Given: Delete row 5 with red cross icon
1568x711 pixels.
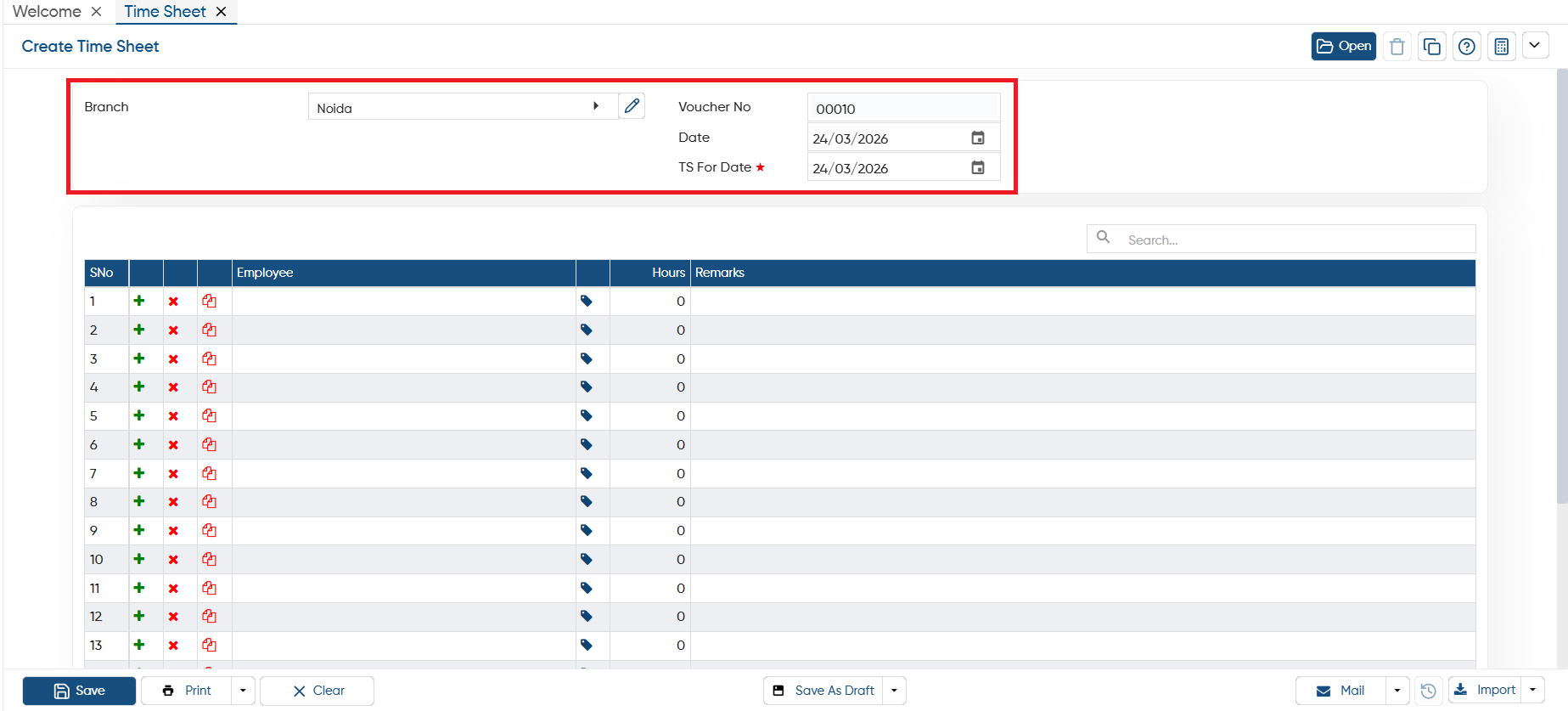Looking at the screenshot, I should (x=173, y=416).
